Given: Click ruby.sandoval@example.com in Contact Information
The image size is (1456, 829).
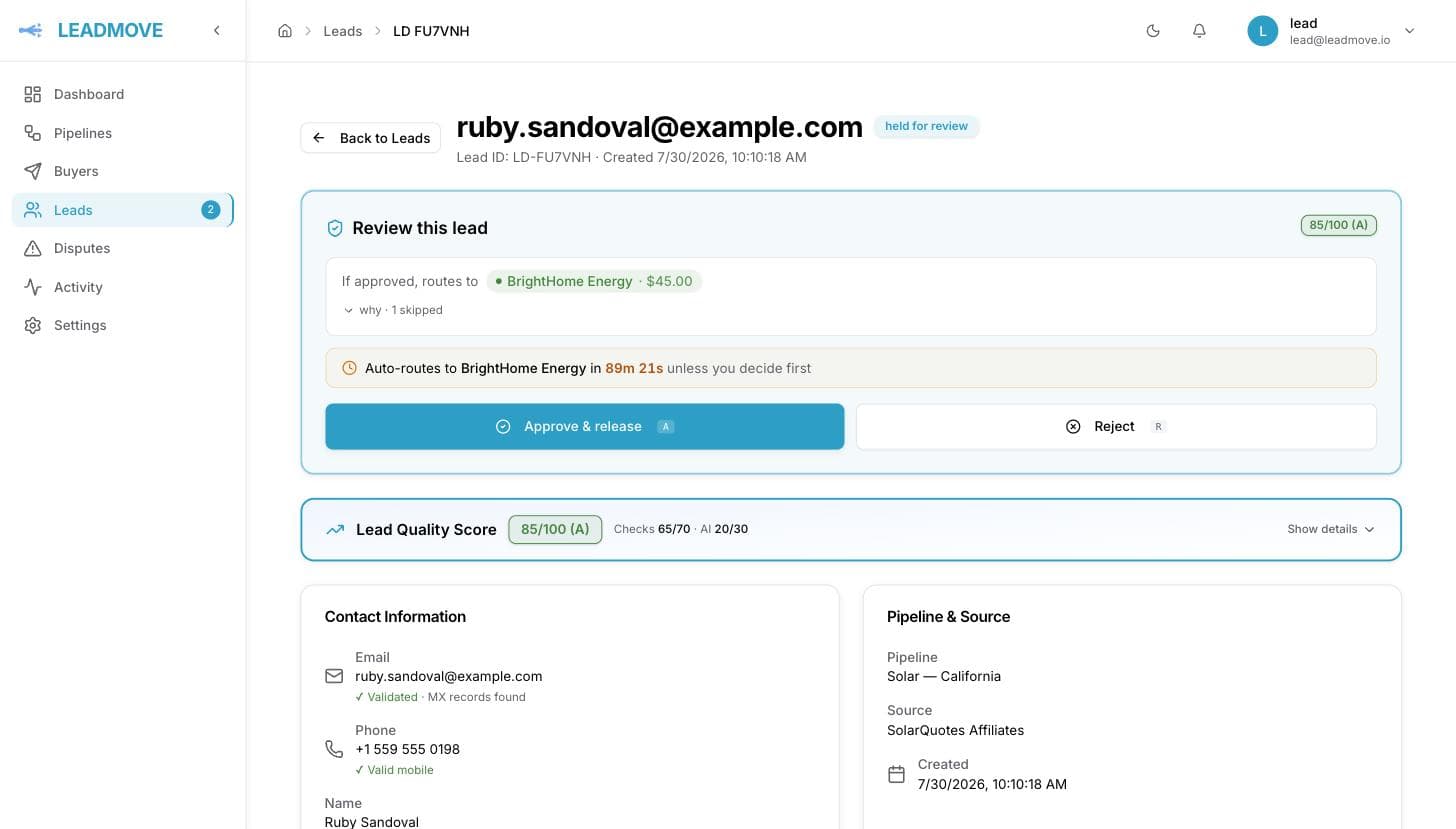Looking at the screenshot, I should pyautogui.click(x=449, y=676).
